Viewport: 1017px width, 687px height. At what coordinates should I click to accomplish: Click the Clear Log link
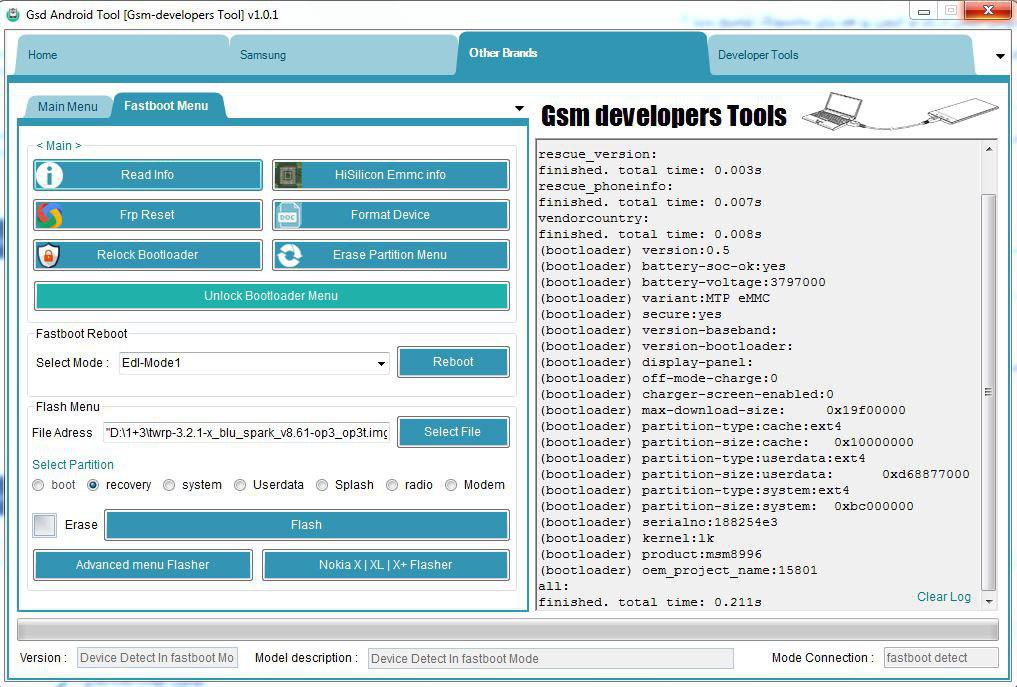pyautogui.click(x=944, y=597)
